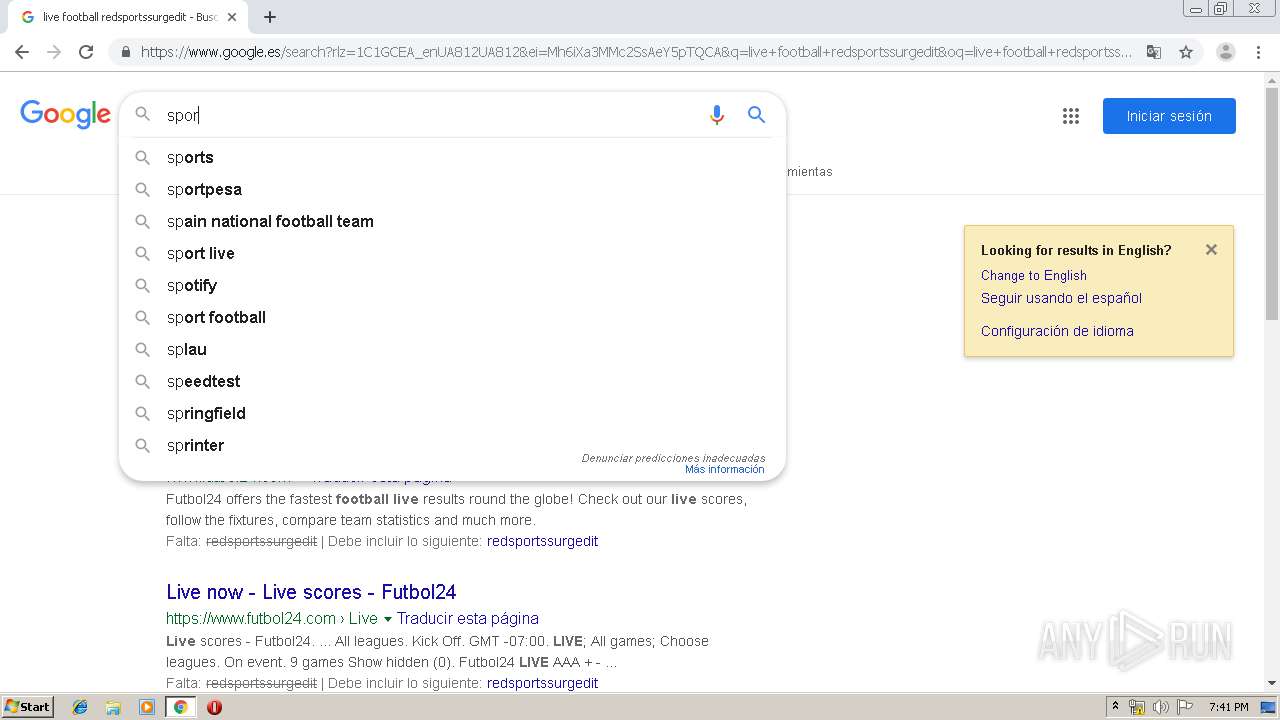Open a new browser tab
The height and width of the screenshot is (720, 1280).
click(270, 17)
